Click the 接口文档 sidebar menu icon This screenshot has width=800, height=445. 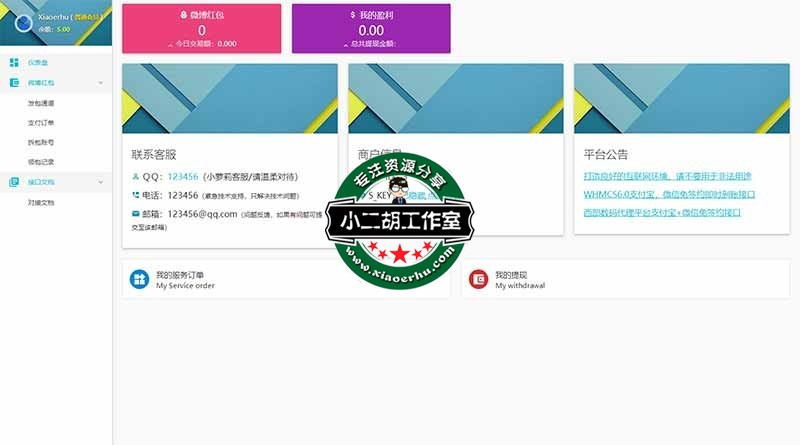[x=14, y=182]
